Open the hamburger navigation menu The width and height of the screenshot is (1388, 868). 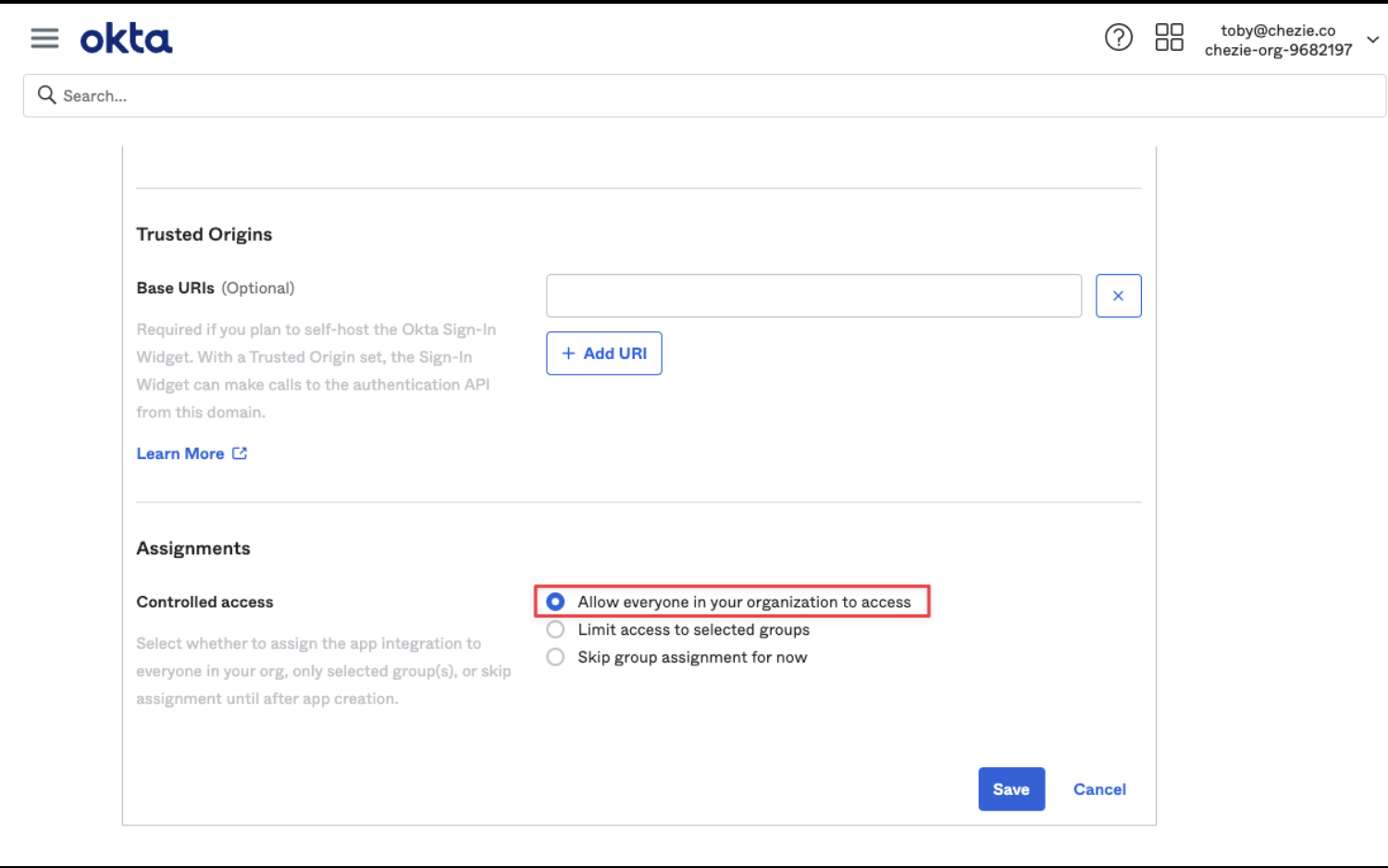(x=44, y=38)
